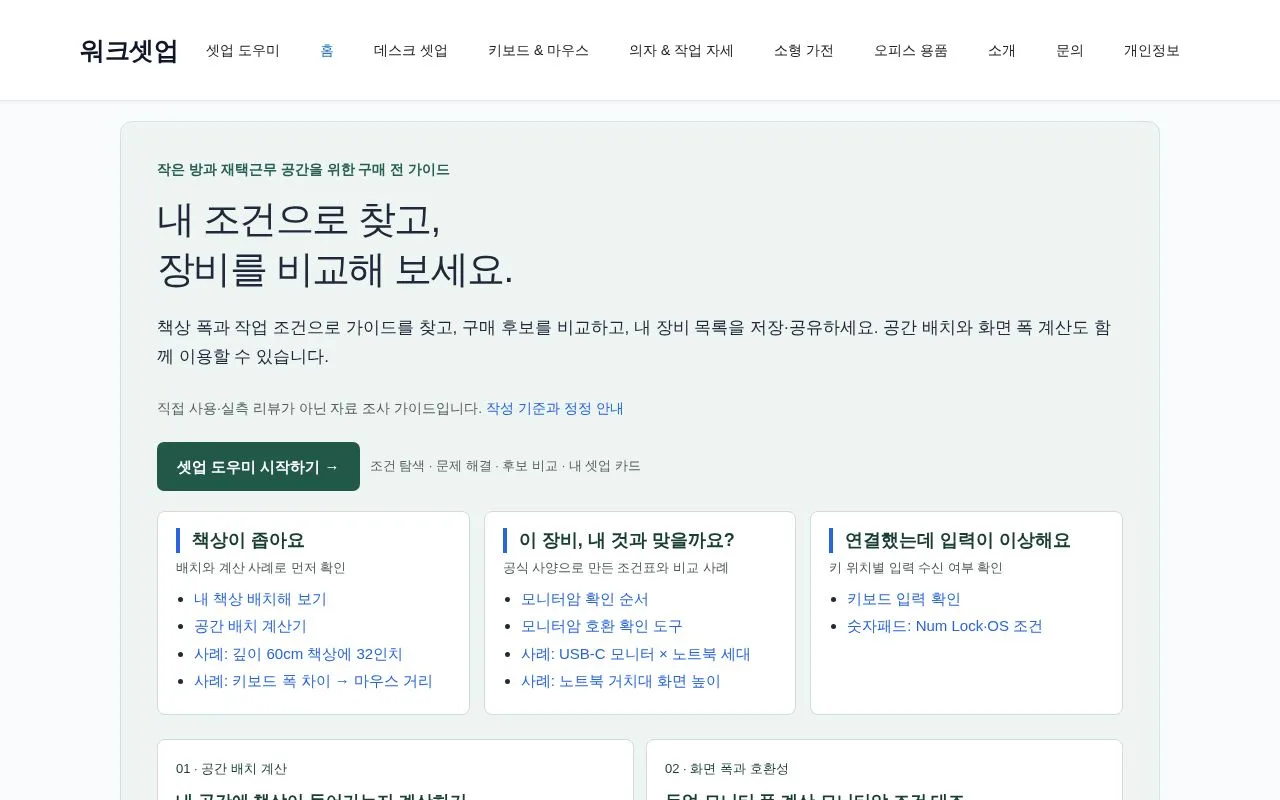This screenshot has width=1280, height=800.
Task: Open 사례: 노트북 거치대 화면 높이
Action: coord(621,681)
